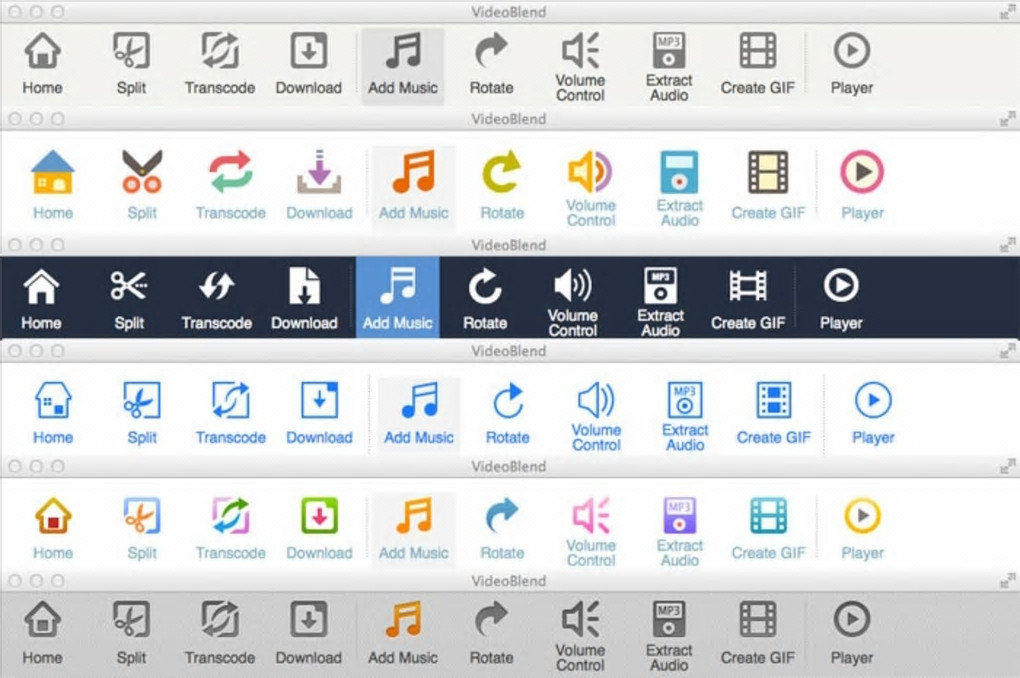The height and width of the screenshot is (678, 1020).
Task: Click Create GIF in first gray toolbar
Action: click(x=758, y=64)
